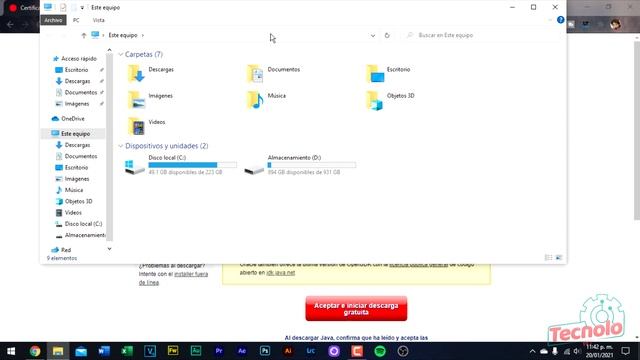Image resolution: width=640 pixels, height=360 pixels.
Task: Open Microsoft Word from the taskbar
Action: coord(104,351)
